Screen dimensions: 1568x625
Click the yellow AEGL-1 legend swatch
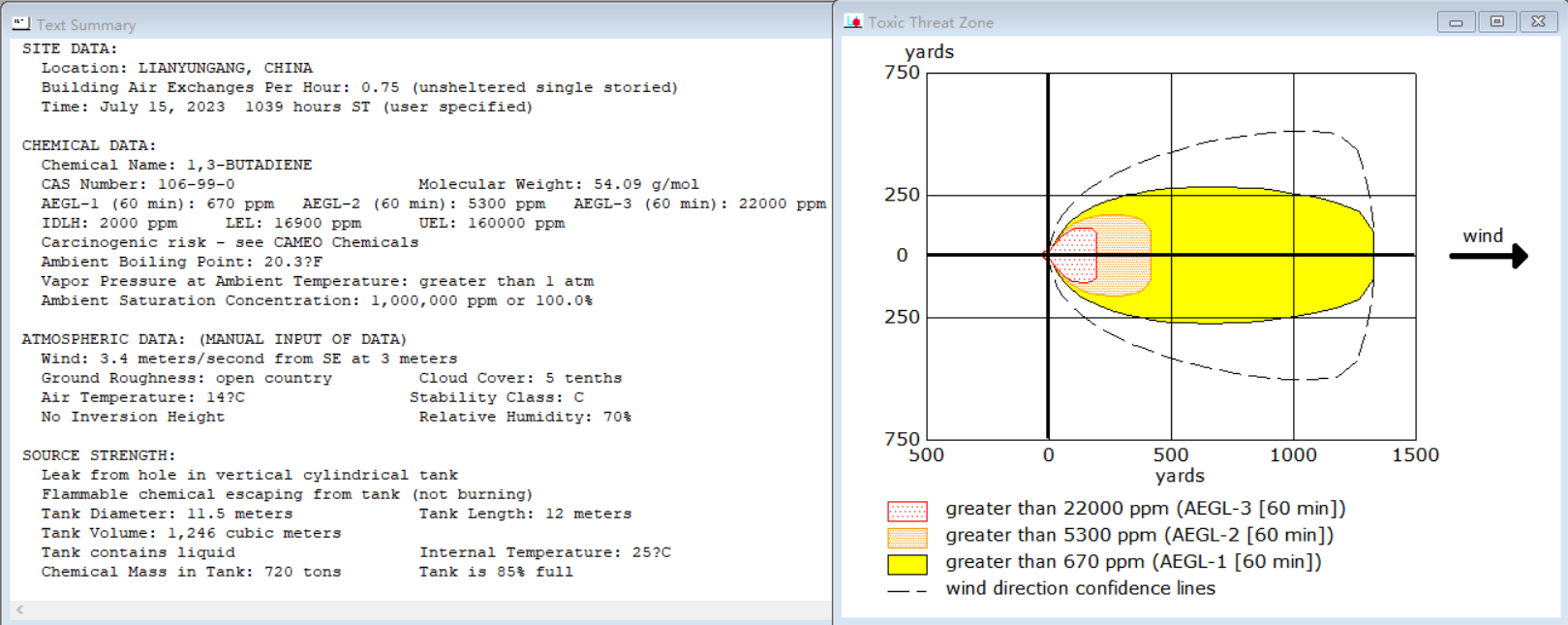pyautogui.click(x=907, y=564)
